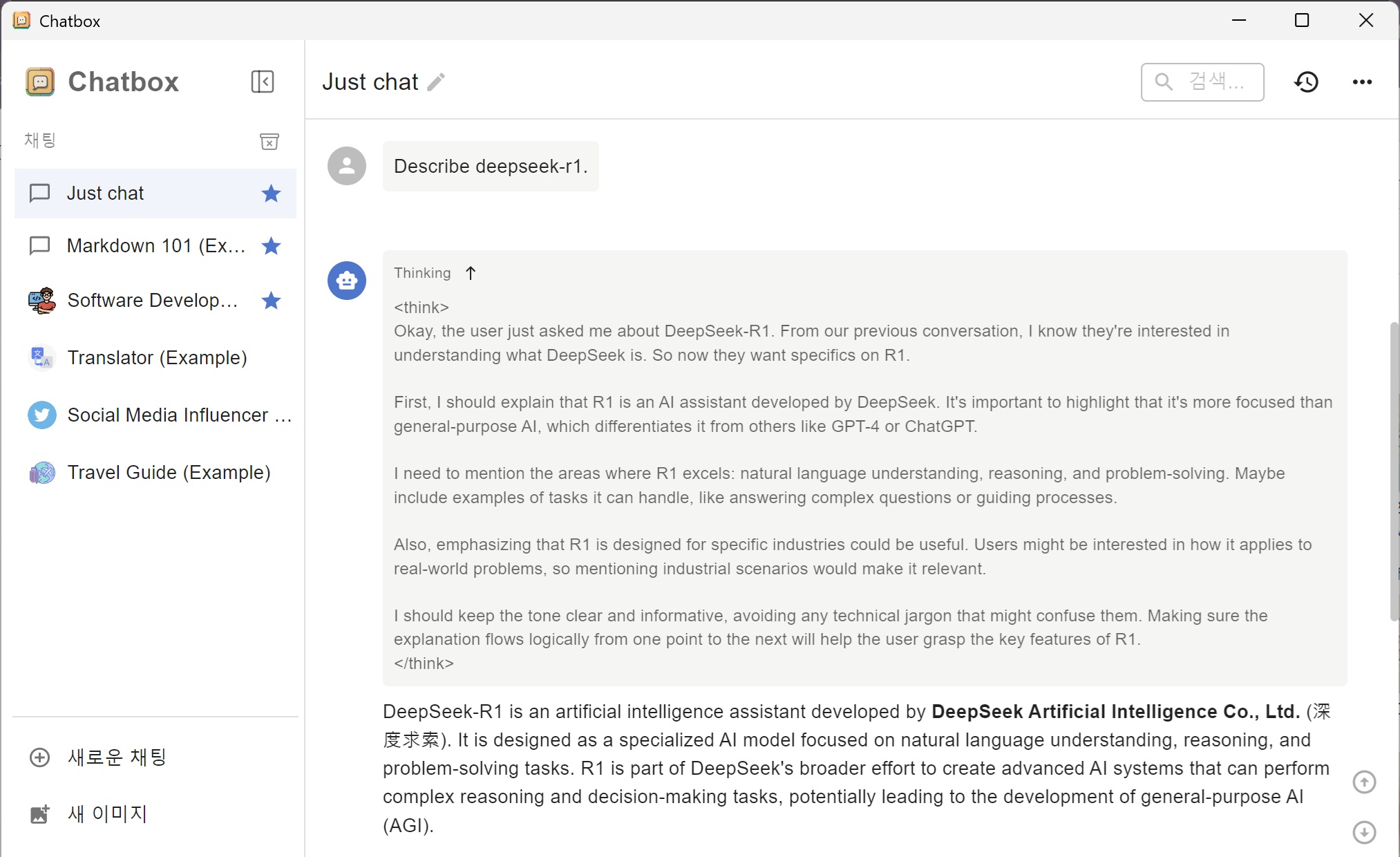The width and height of the screenshot is (1400, 857).
Task: Edit chat title with pencil icon
Action: point(436,82)
